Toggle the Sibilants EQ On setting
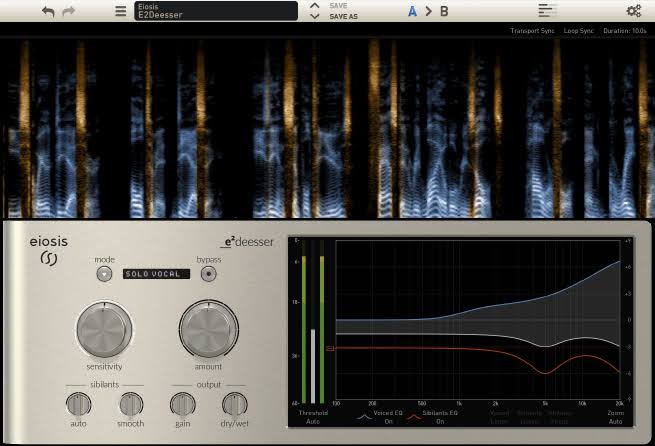This screenshot has width=655, height=446. point(440,417)
